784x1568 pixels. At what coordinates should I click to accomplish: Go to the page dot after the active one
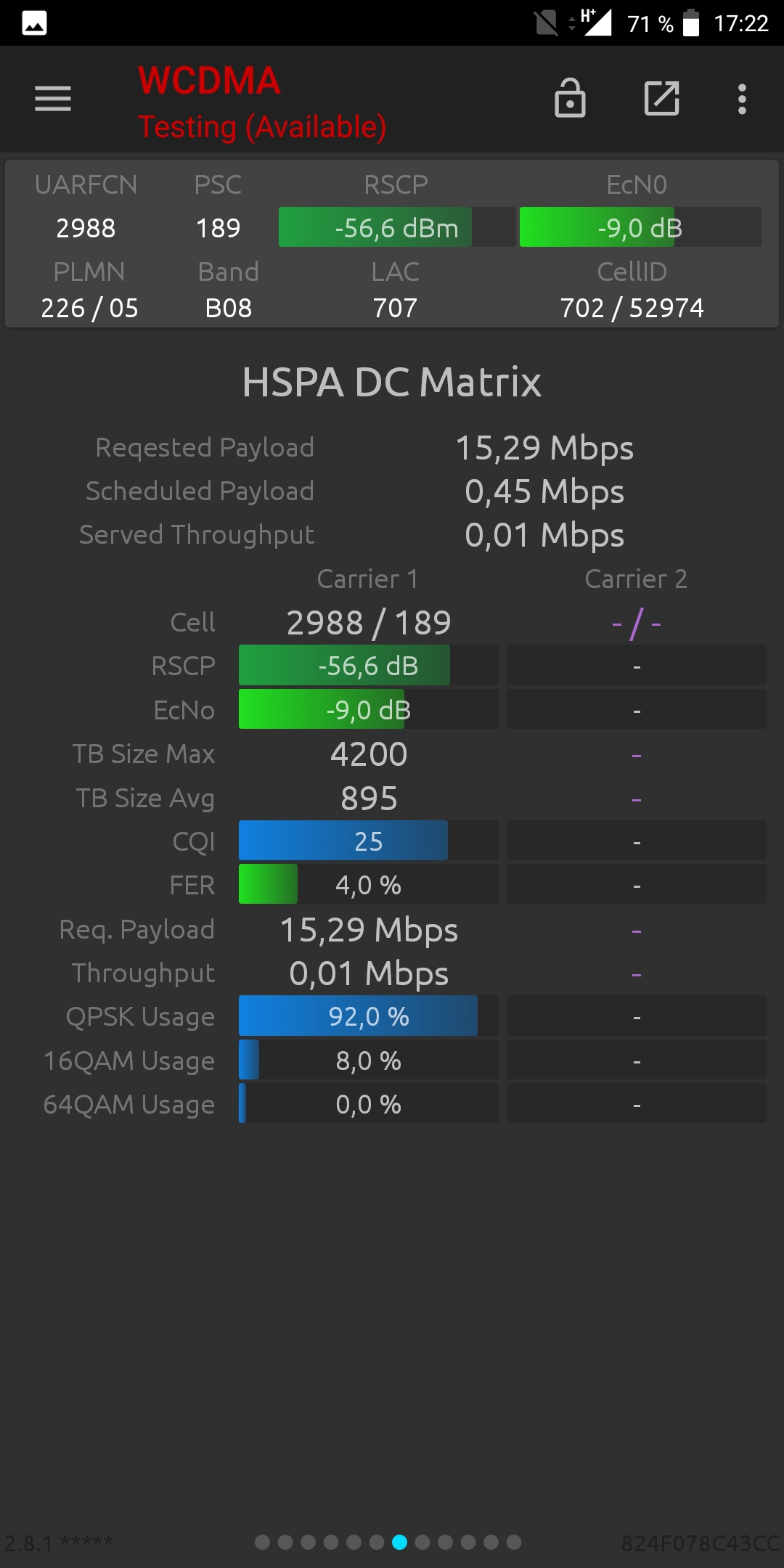pos(422,1542)
